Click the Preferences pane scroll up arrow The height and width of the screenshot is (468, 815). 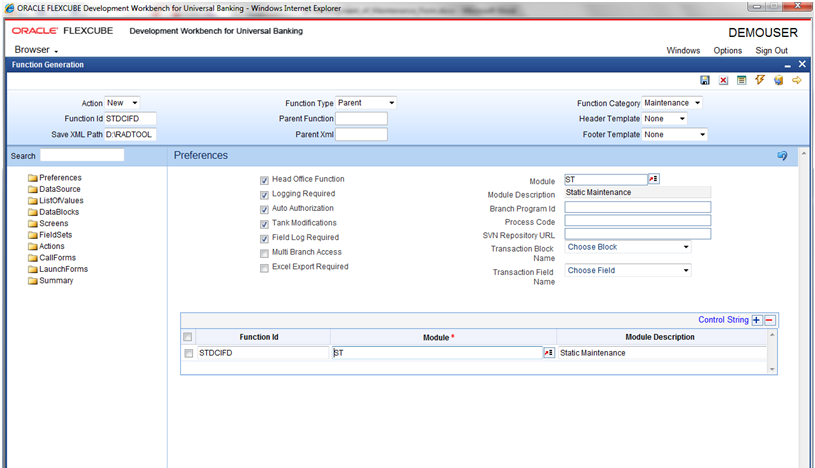tap(804, 155)
